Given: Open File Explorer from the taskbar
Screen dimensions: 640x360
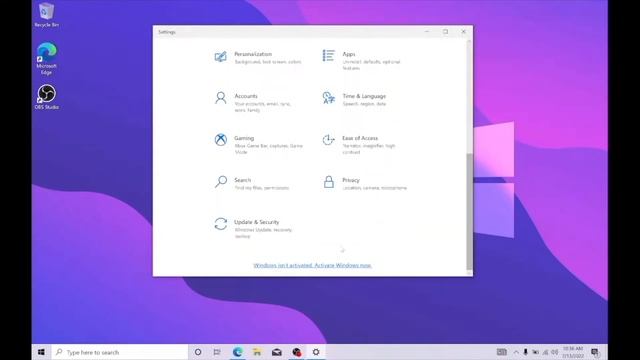Looking at the screenshot, I should (x=257, y=352).
